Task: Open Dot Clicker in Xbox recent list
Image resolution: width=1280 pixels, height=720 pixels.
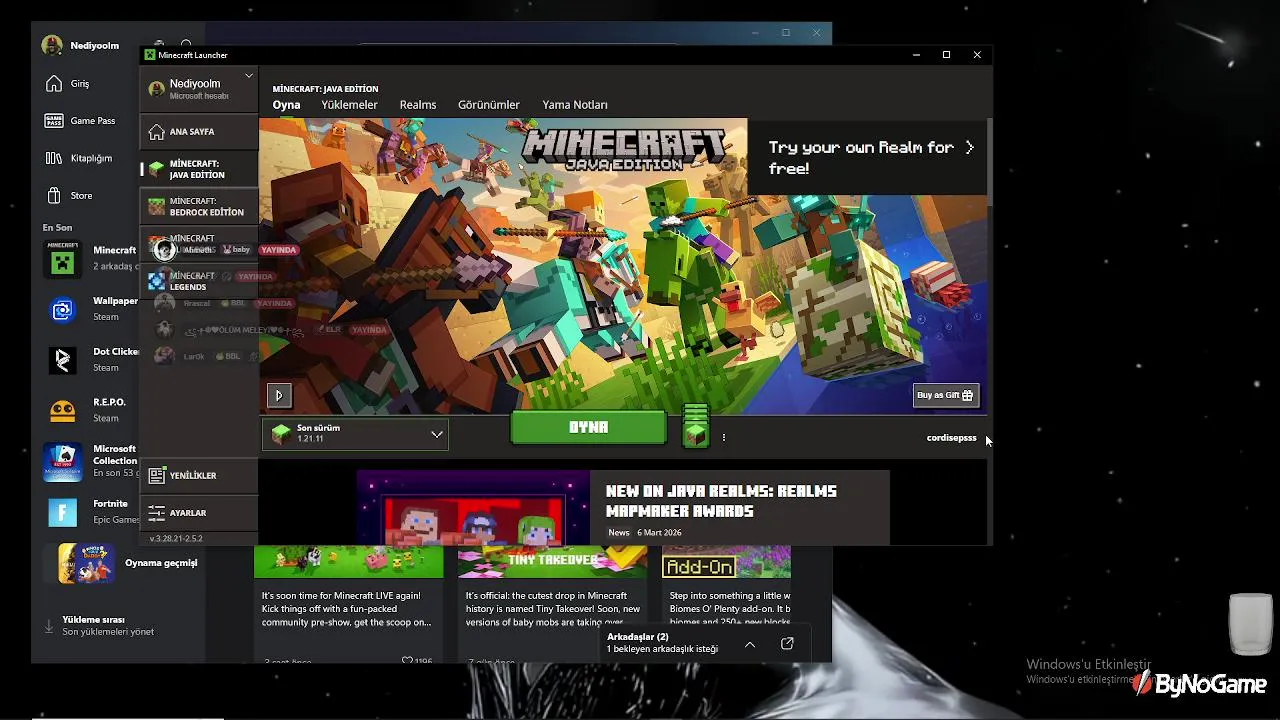Action: click(90, 360)
